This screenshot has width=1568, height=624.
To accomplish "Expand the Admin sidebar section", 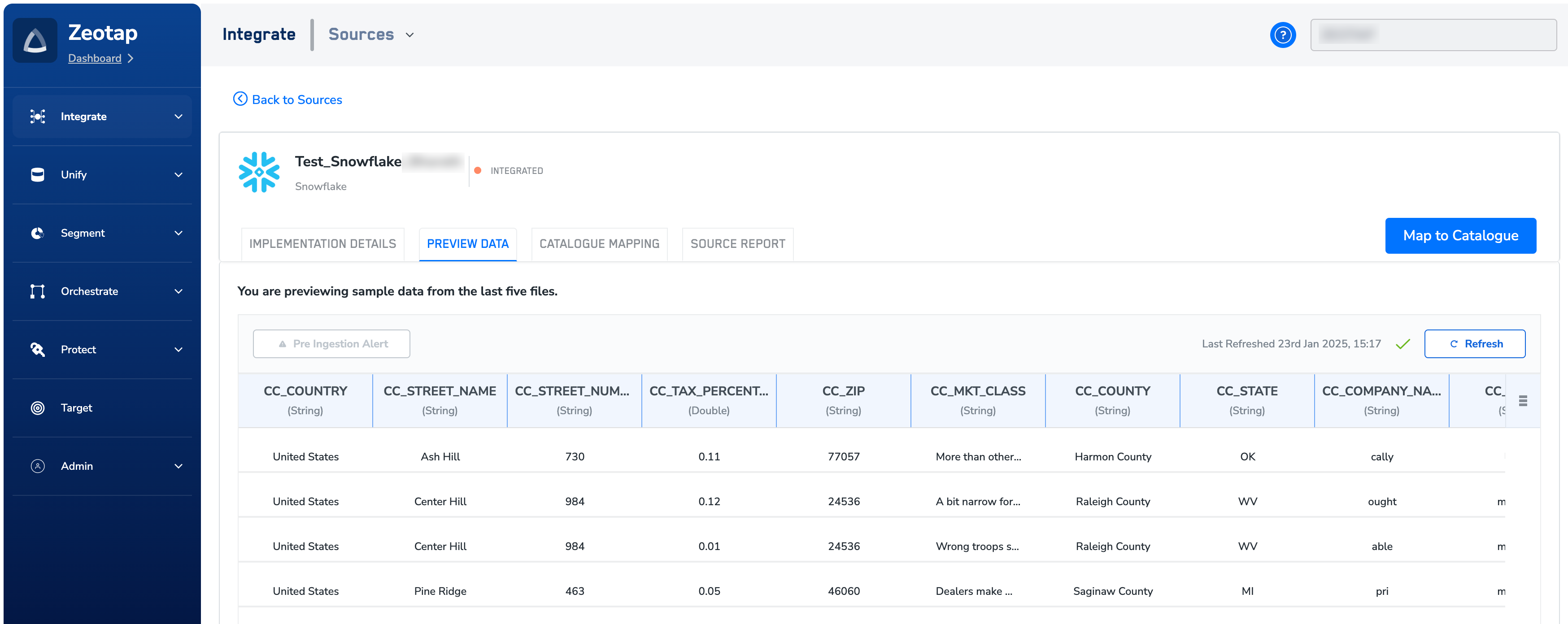I will (178, 467).
